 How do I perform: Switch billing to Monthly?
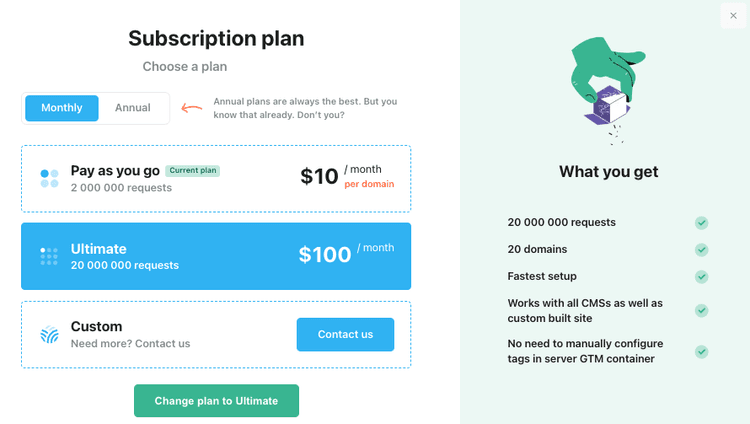pos(62,108)
